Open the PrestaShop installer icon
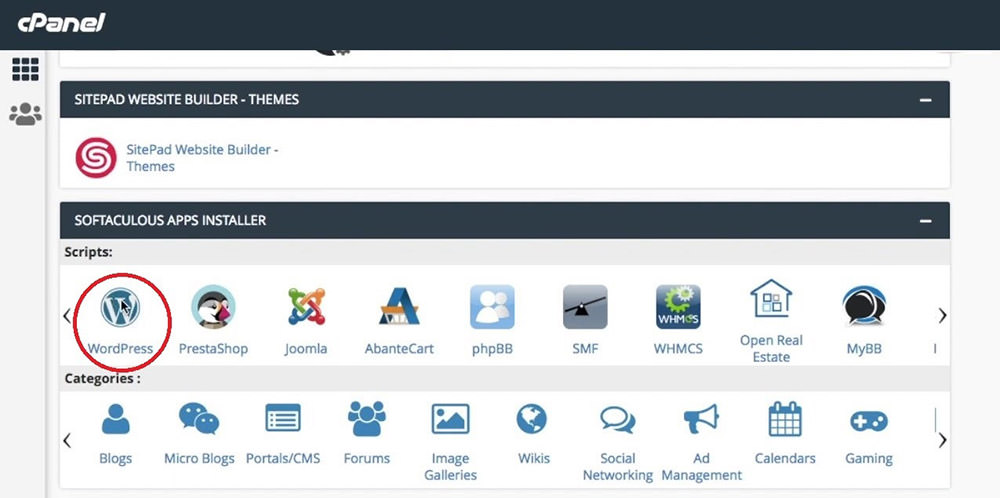Viewport: 1000px width, 498px height. pos(213,307)
